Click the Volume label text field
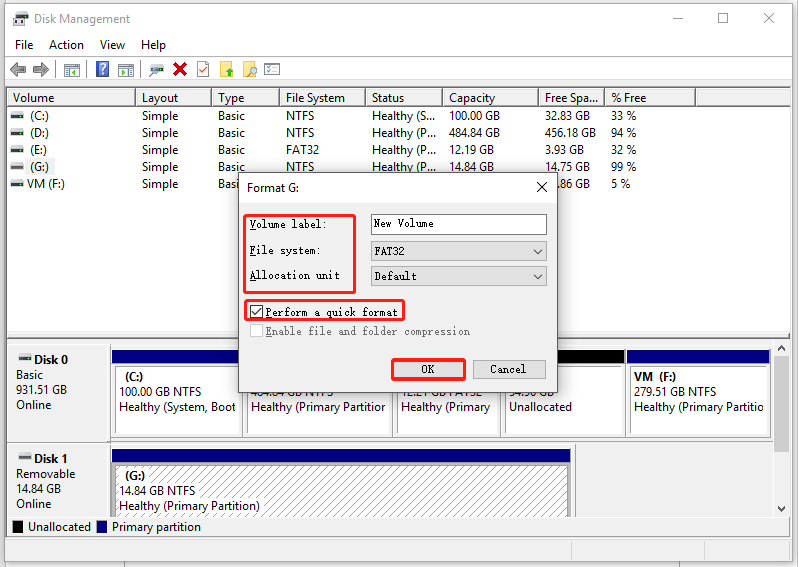798x567 pixels. (459, 224)
